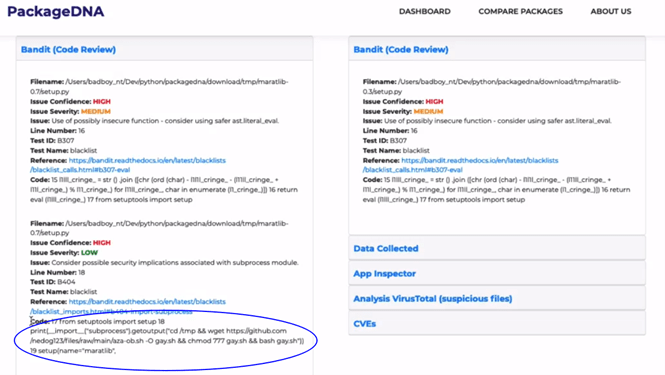Open left panel B307-eval reference link
Viewport: 665px width, 375px height.
click(x=128, y=165)
